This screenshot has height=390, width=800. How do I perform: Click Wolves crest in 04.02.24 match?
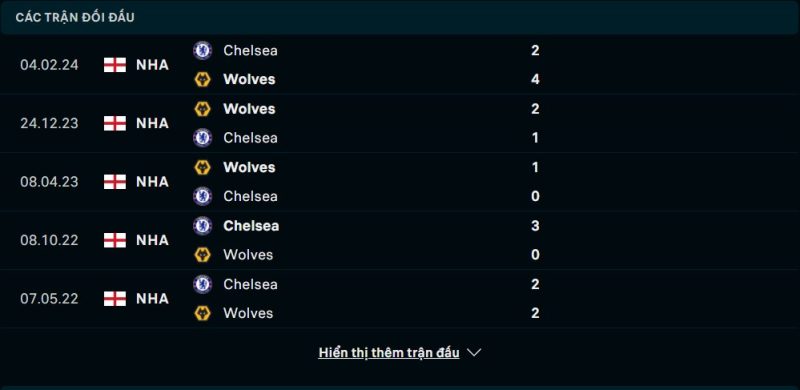[x=203, y=79]
